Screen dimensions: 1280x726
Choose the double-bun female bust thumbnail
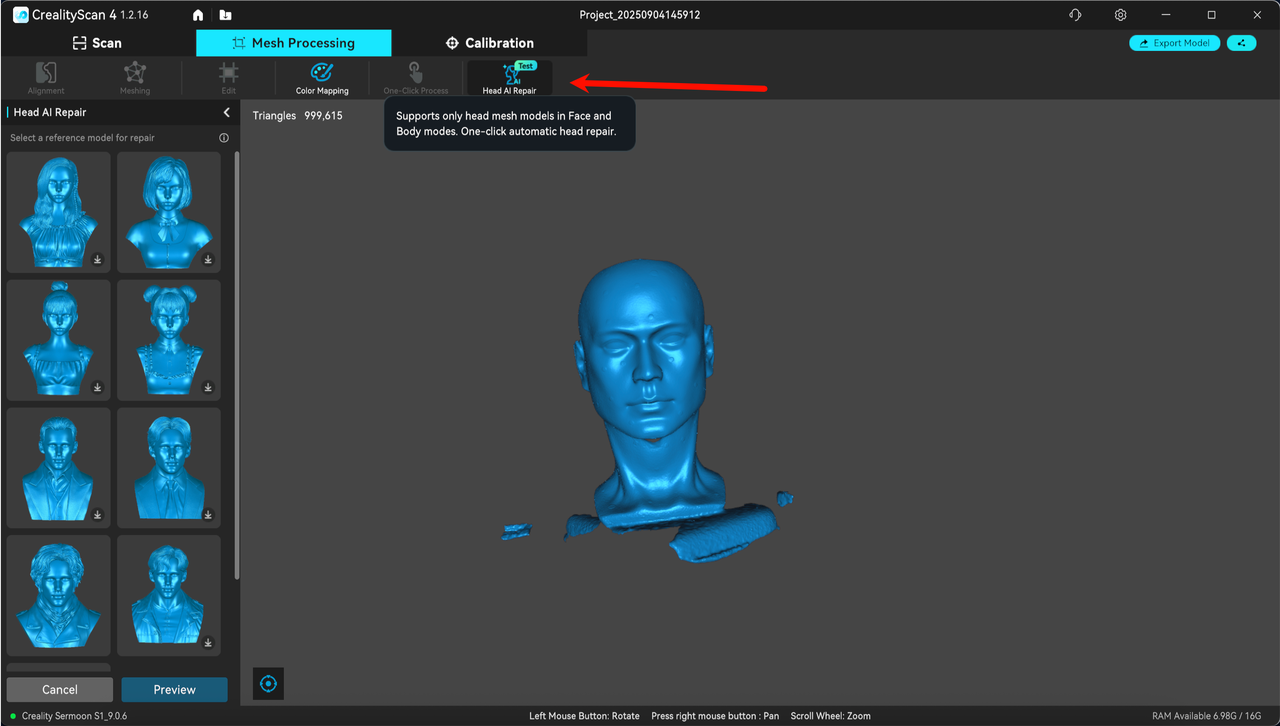(168, 339)
